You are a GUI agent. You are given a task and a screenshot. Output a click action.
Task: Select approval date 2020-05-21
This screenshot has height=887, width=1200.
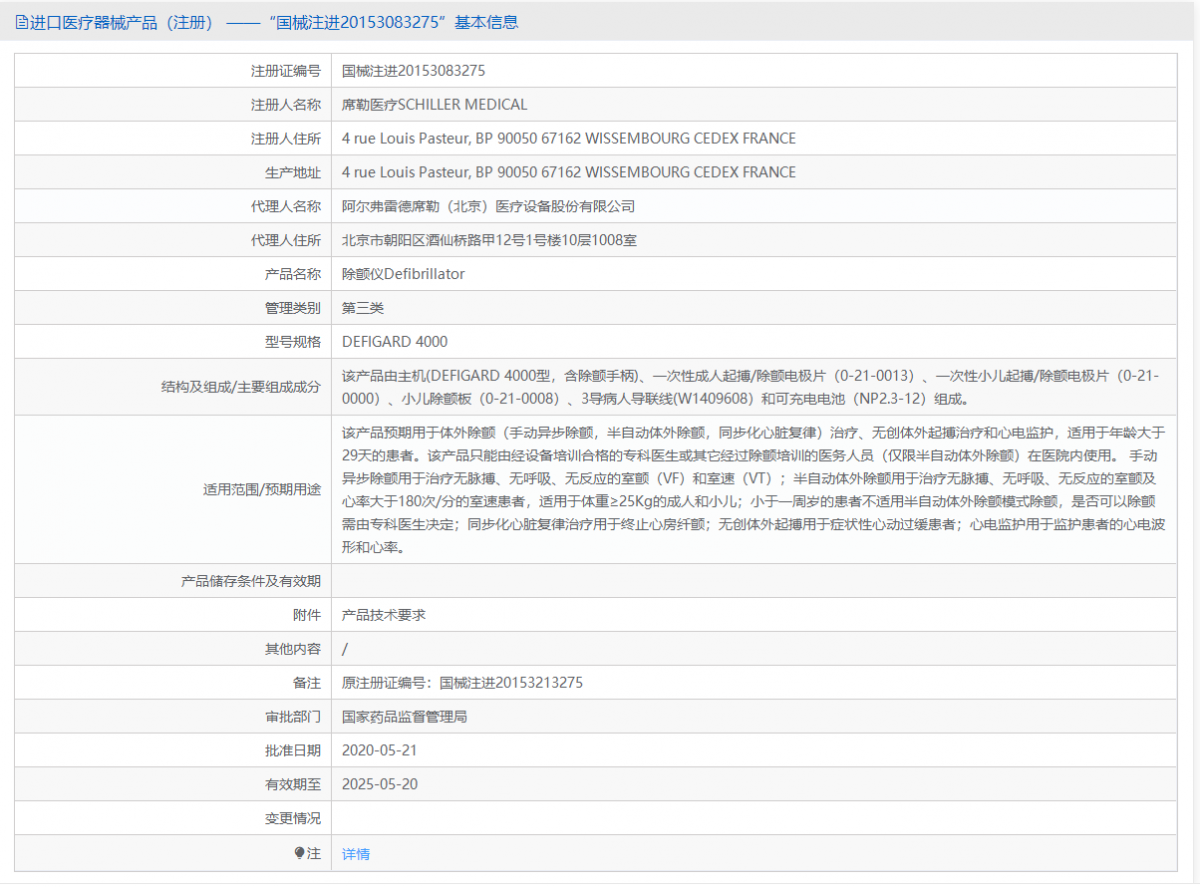[380, 751]
